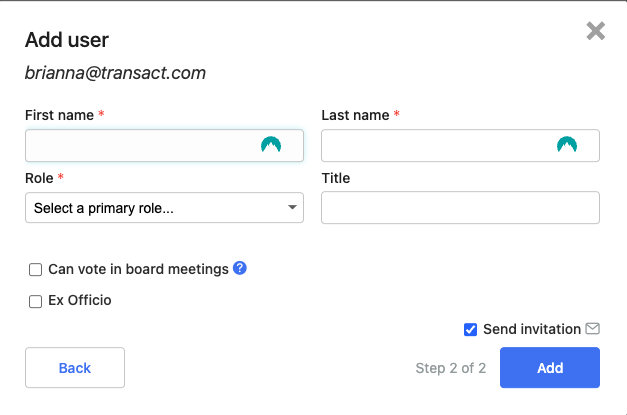Click the Last name label
627x415 pixels.
(x=355, y=115)
